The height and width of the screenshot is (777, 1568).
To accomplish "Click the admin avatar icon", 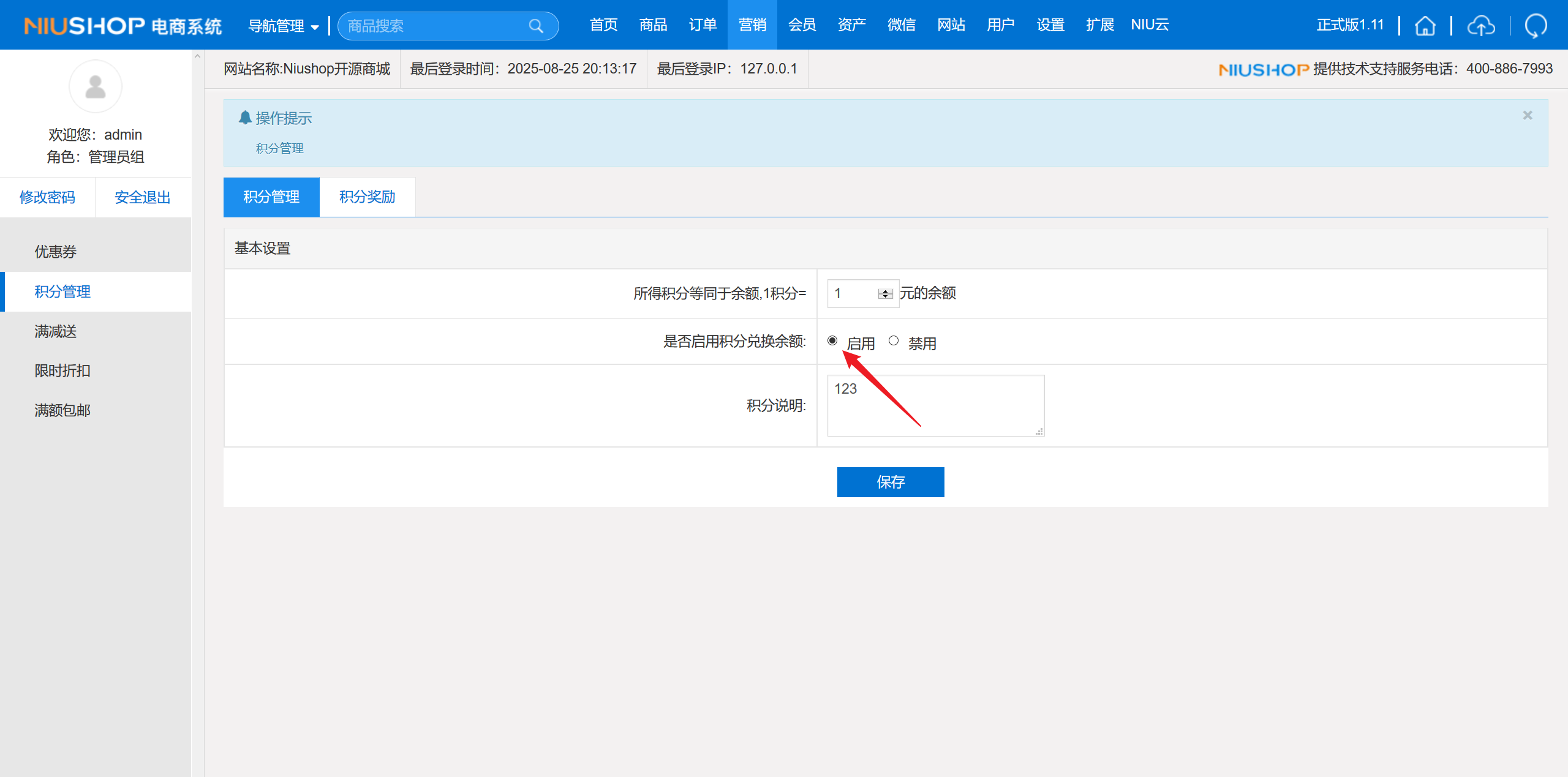I will pos(96,86).
